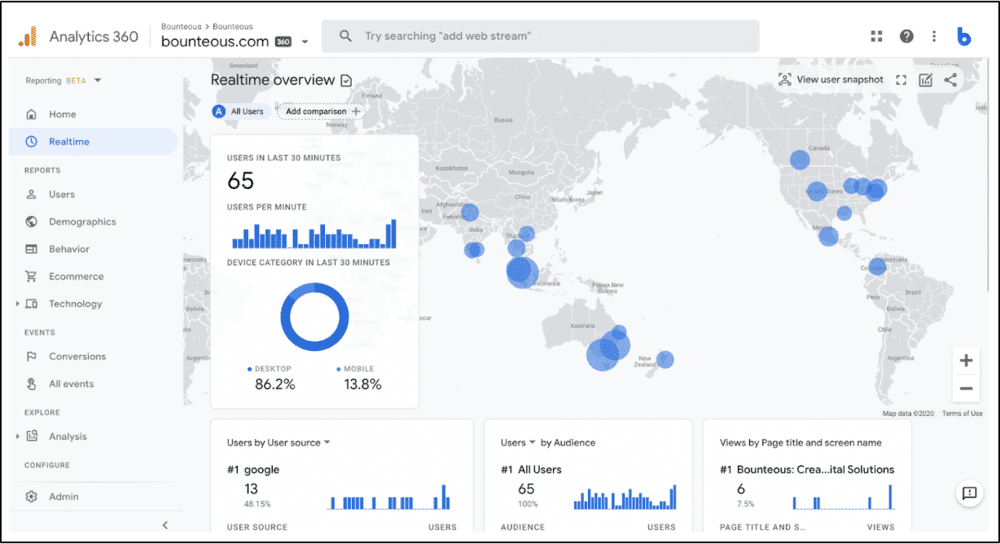Zoom in the map with plus button

[x=966, y=361]
